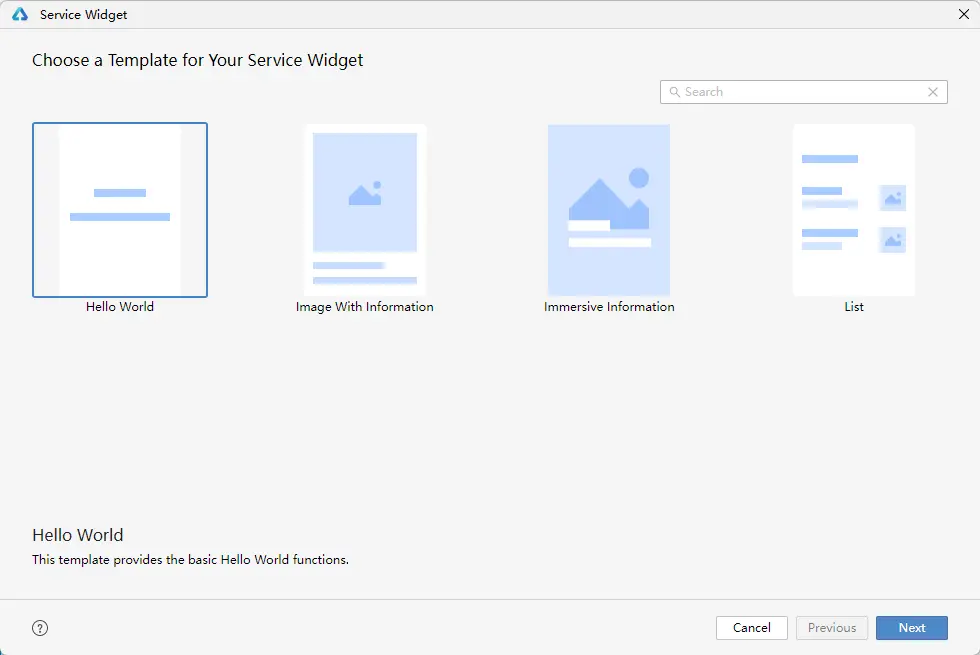The height and width of the screenshot is (655, 980).
Task: Proceed with the Next button
Action: click(x=912, y=628)
